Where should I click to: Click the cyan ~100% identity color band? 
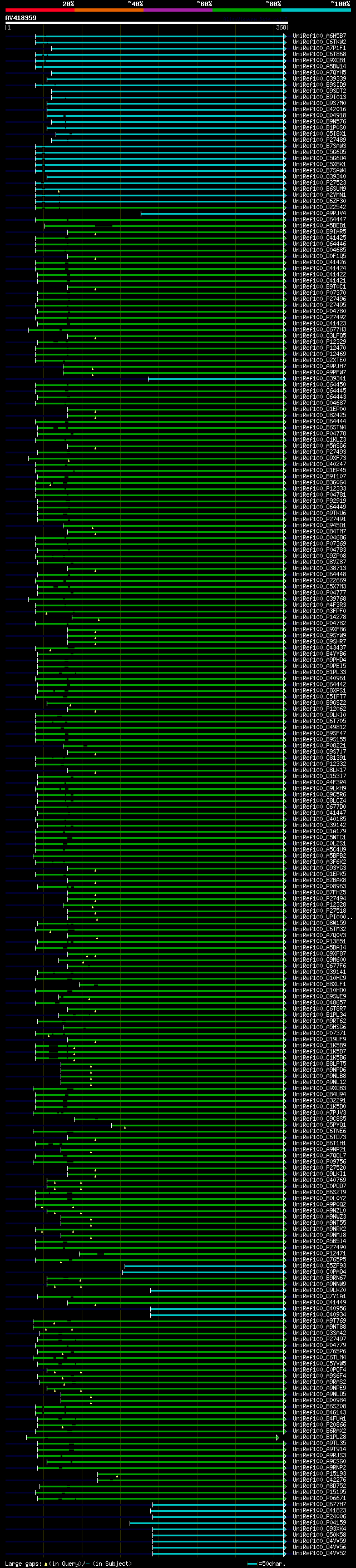point(317,10)
